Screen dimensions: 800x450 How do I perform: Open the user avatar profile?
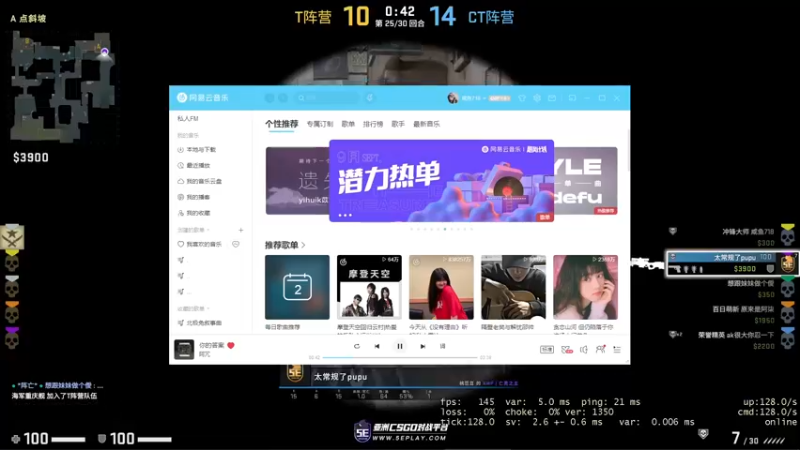point(453,98)
